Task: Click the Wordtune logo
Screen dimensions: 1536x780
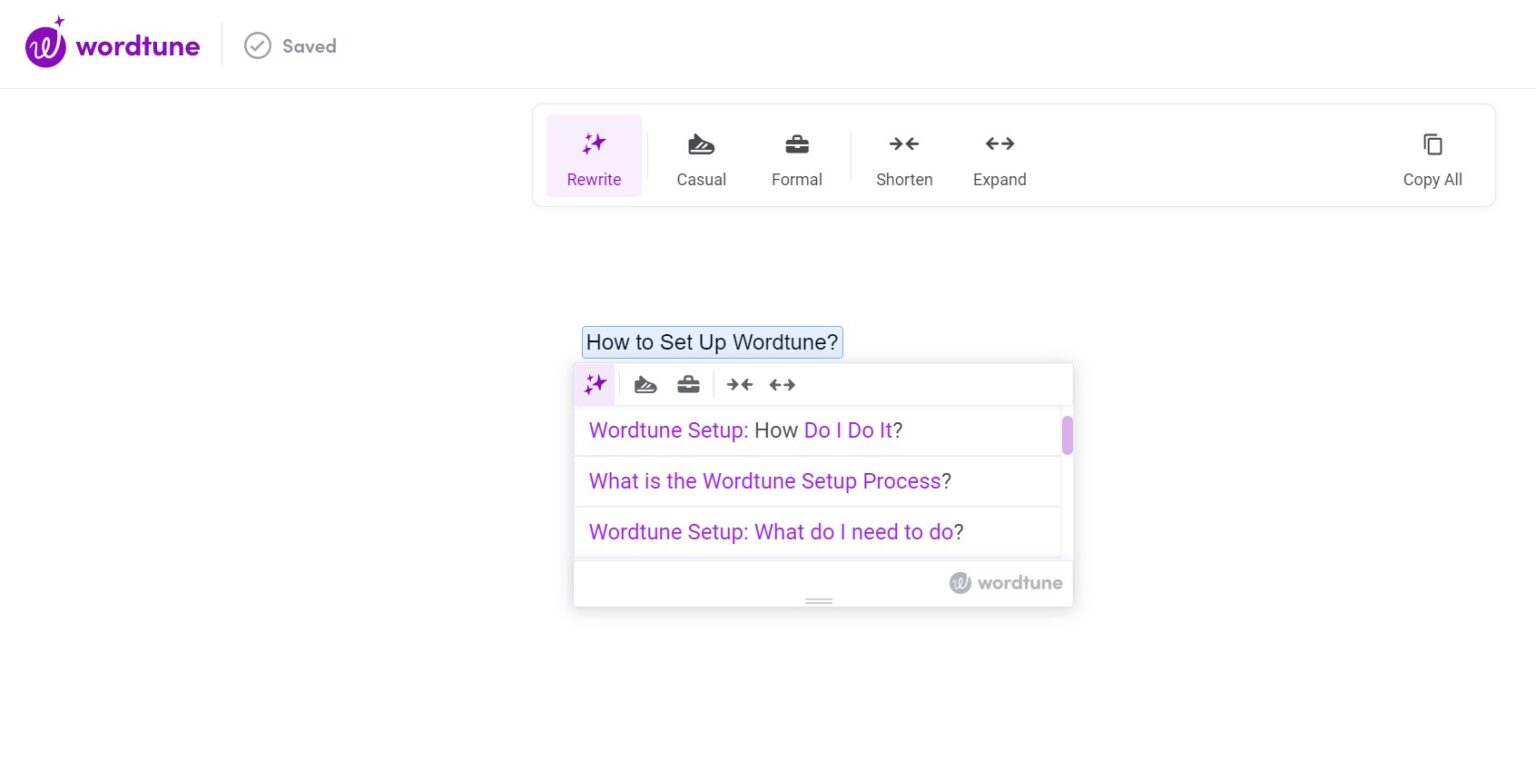Action: click(110, 43)
